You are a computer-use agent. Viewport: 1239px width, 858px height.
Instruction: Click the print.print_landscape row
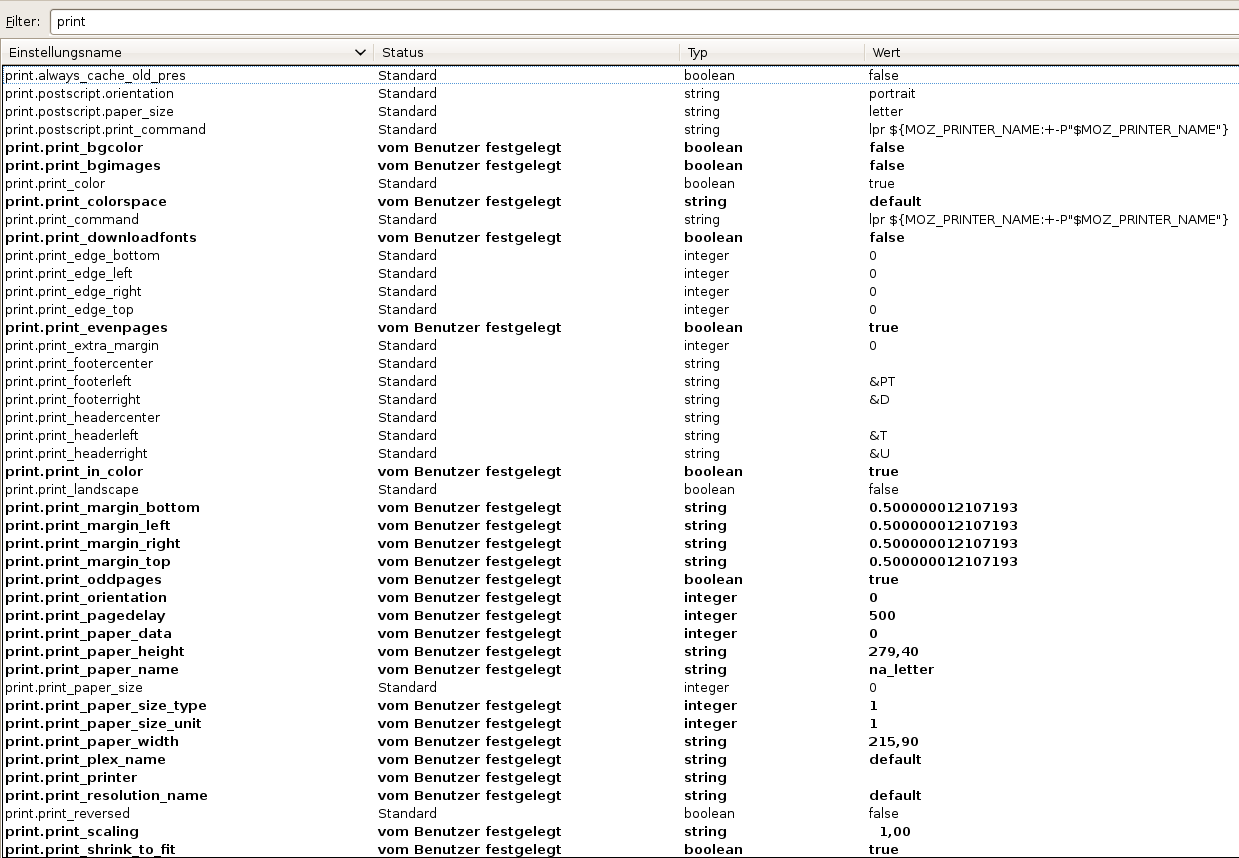coord(72,490)
